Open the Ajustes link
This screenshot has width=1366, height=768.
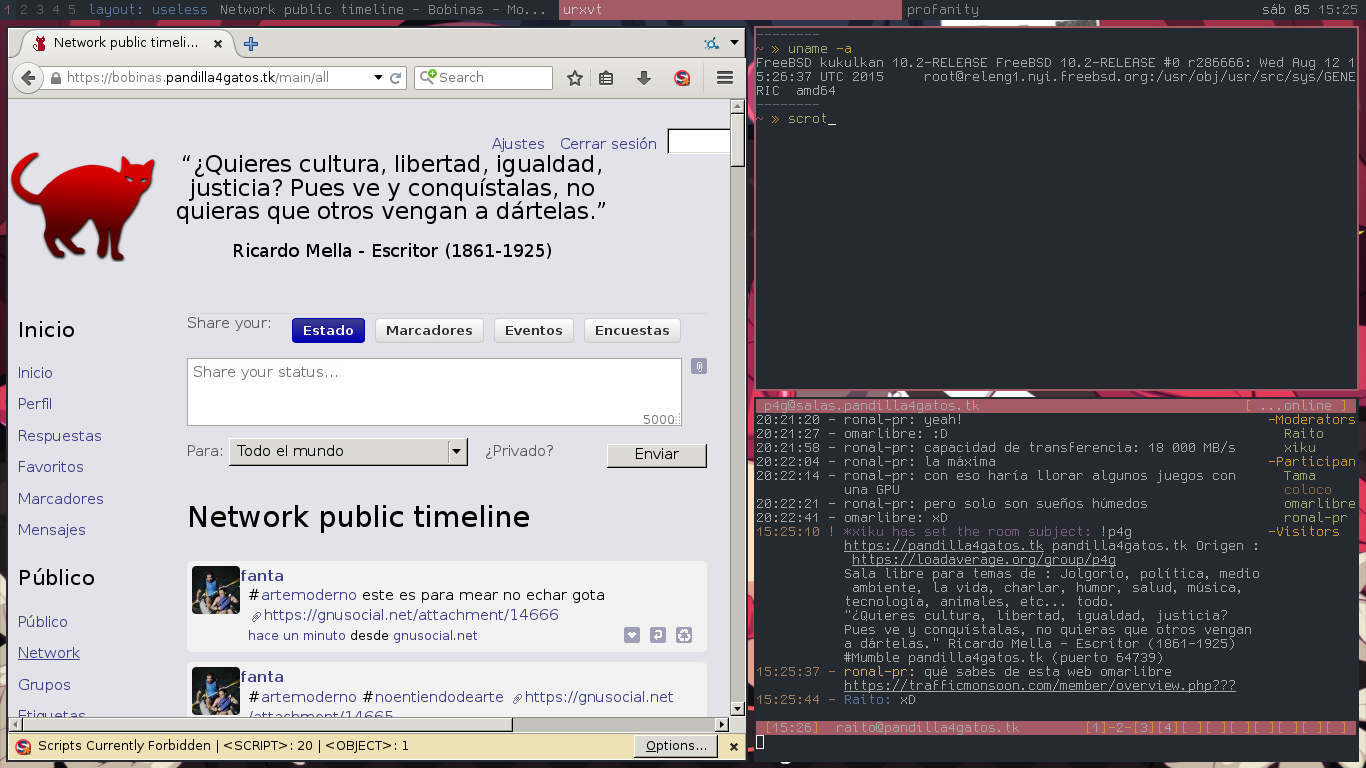click(x=518, y=144)
